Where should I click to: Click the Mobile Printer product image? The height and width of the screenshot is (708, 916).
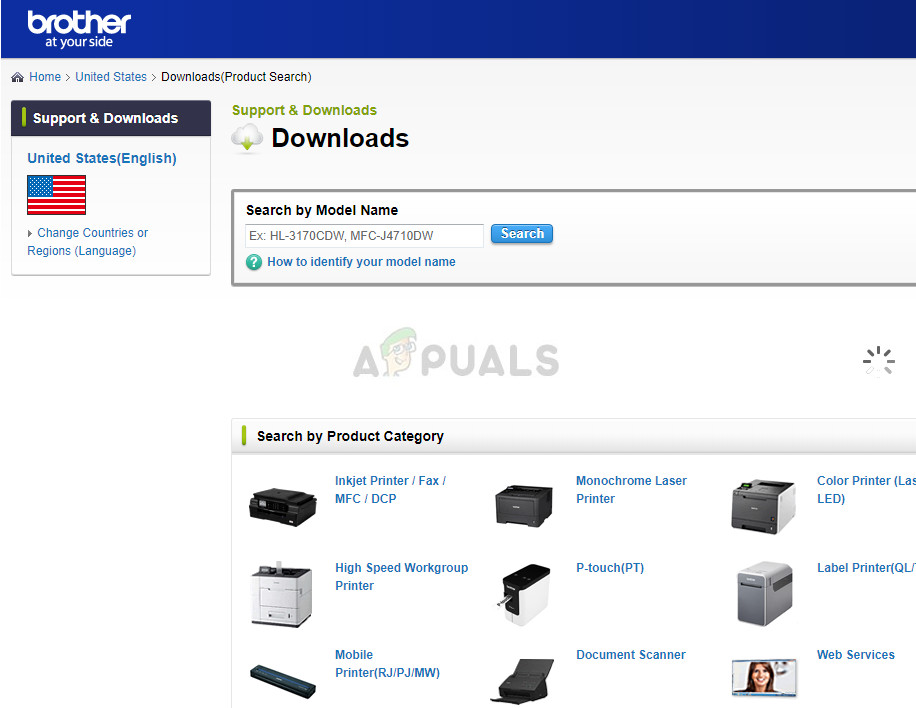tap(283, 681)
